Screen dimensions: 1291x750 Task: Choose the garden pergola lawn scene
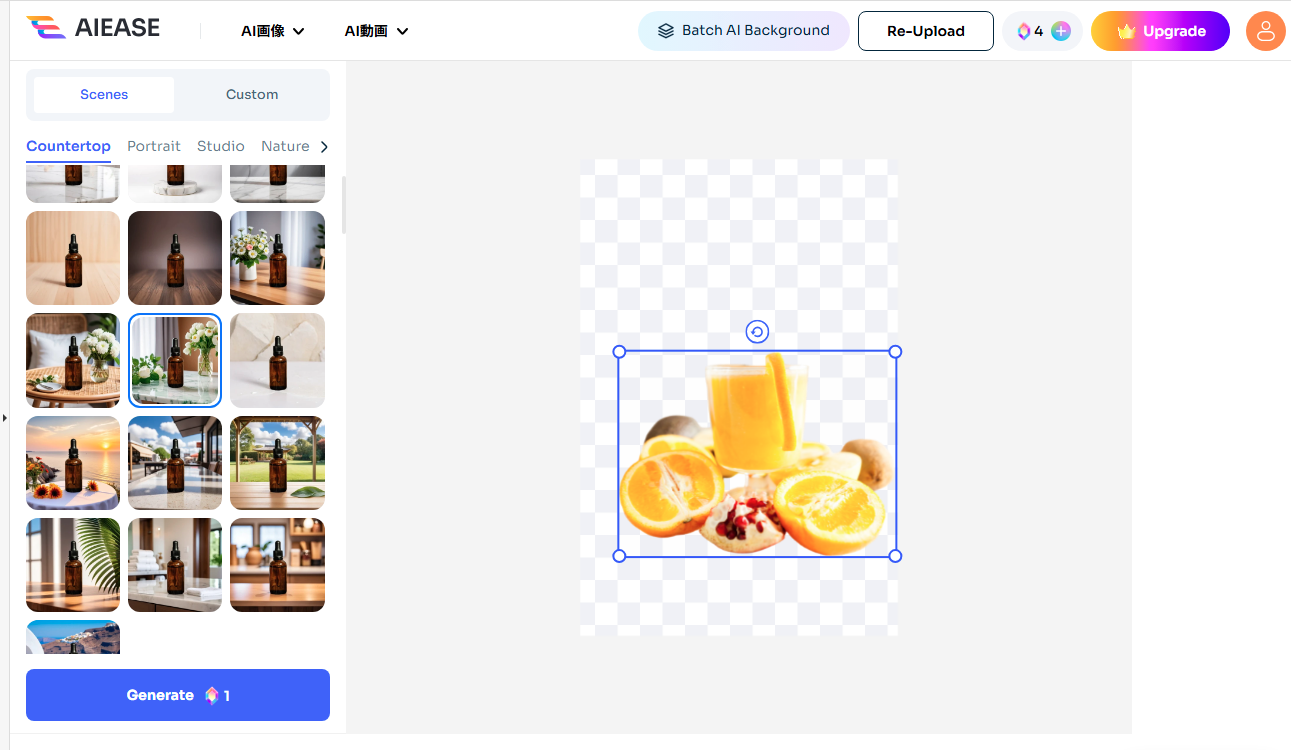[278, 463]
